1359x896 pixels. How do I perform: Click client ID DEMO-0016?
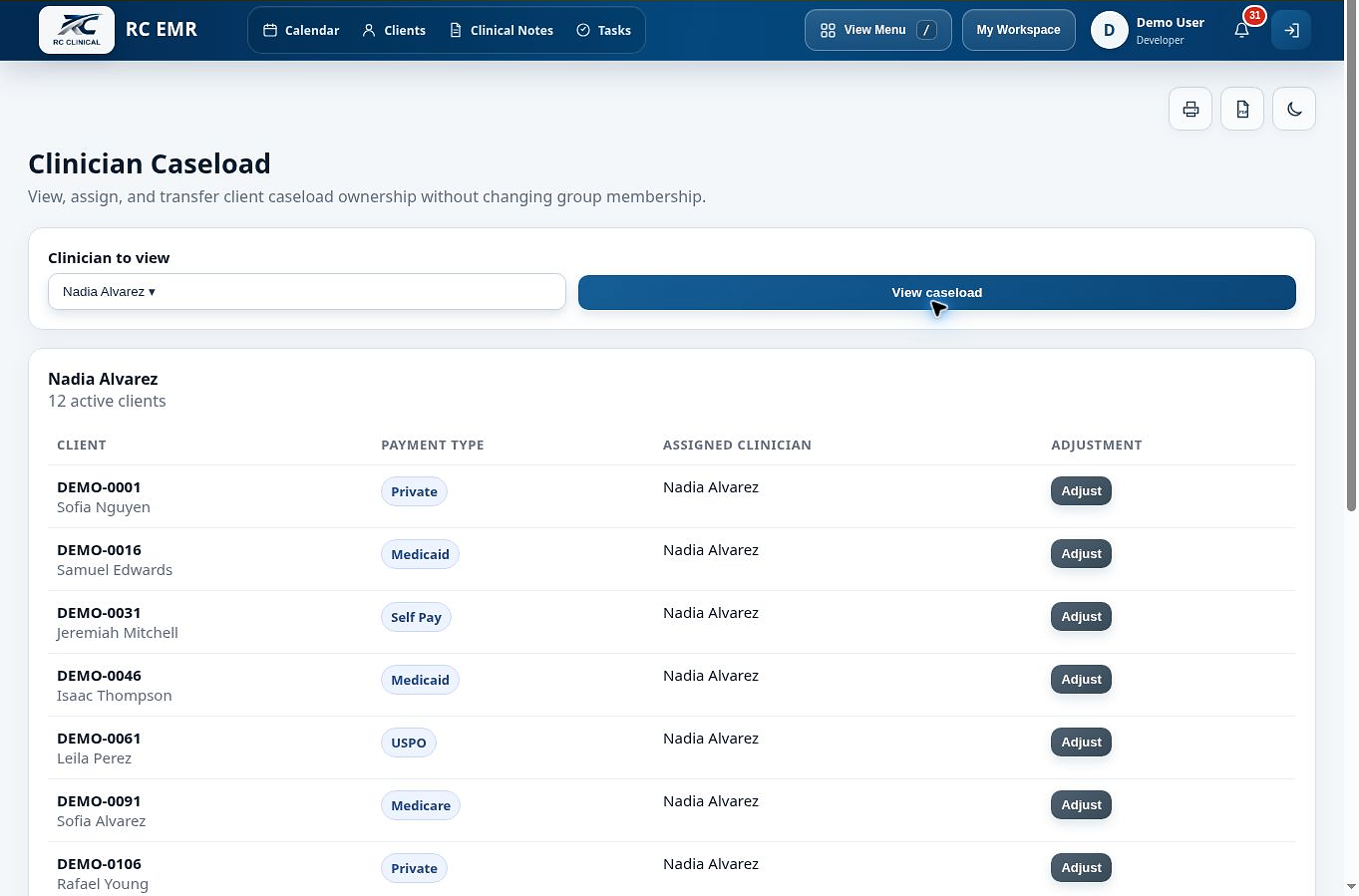coord(99,550)
